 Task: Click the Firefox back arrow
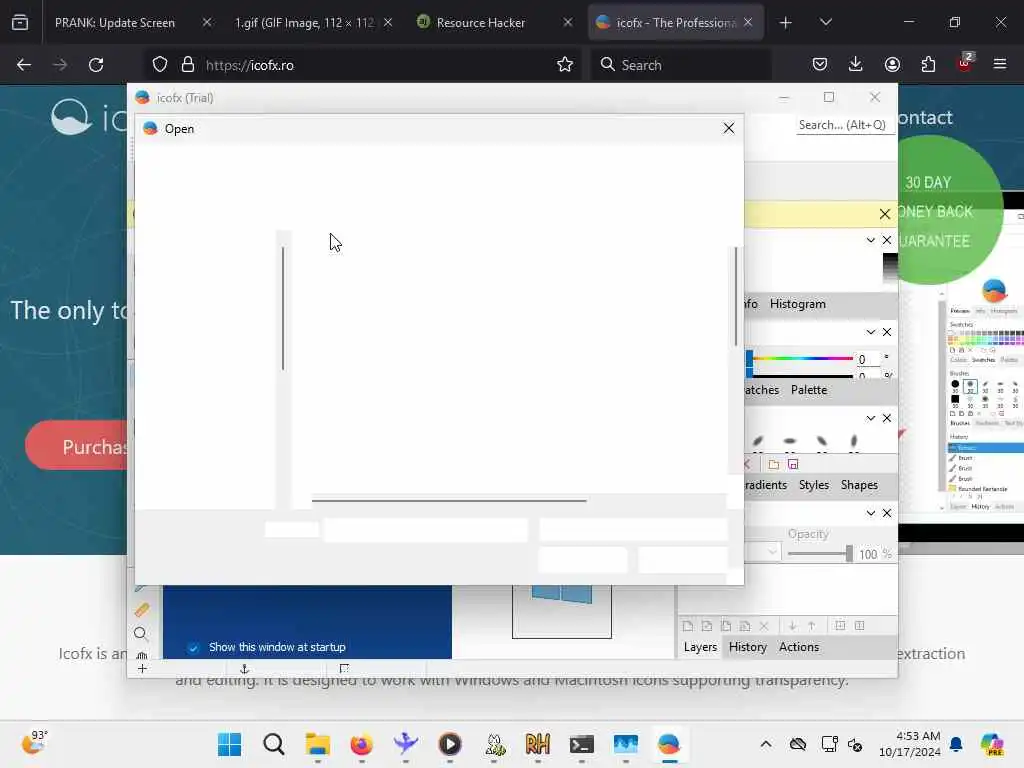point(24,65)
